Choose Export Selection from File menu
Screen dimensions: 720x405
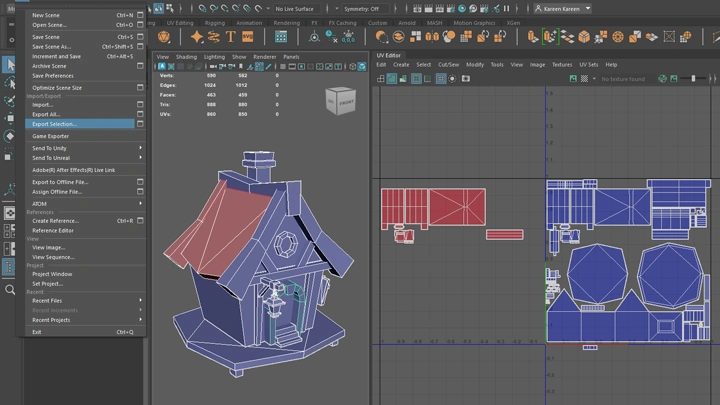coord(54,124)
